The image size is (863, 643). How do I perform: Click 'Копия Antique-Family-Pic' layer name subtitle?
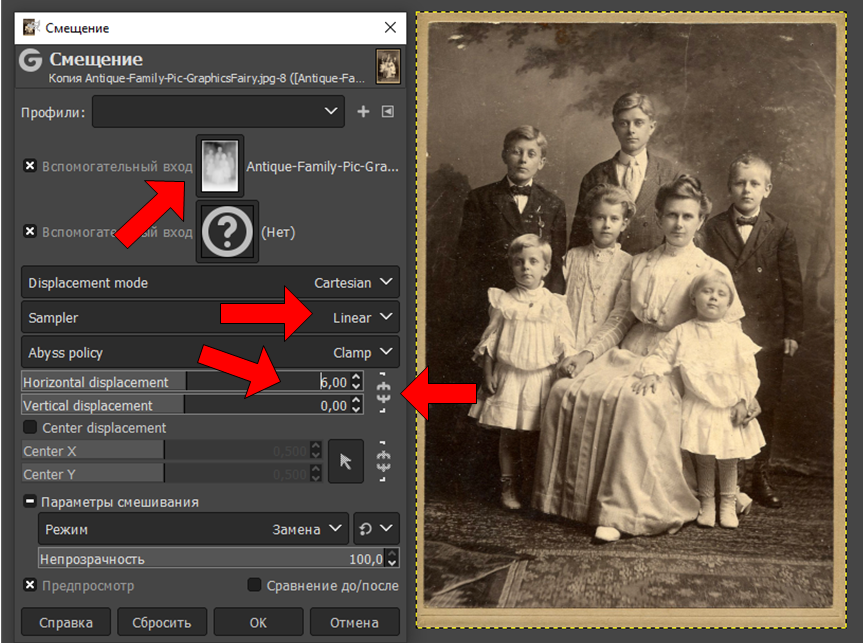pos(206,78)
